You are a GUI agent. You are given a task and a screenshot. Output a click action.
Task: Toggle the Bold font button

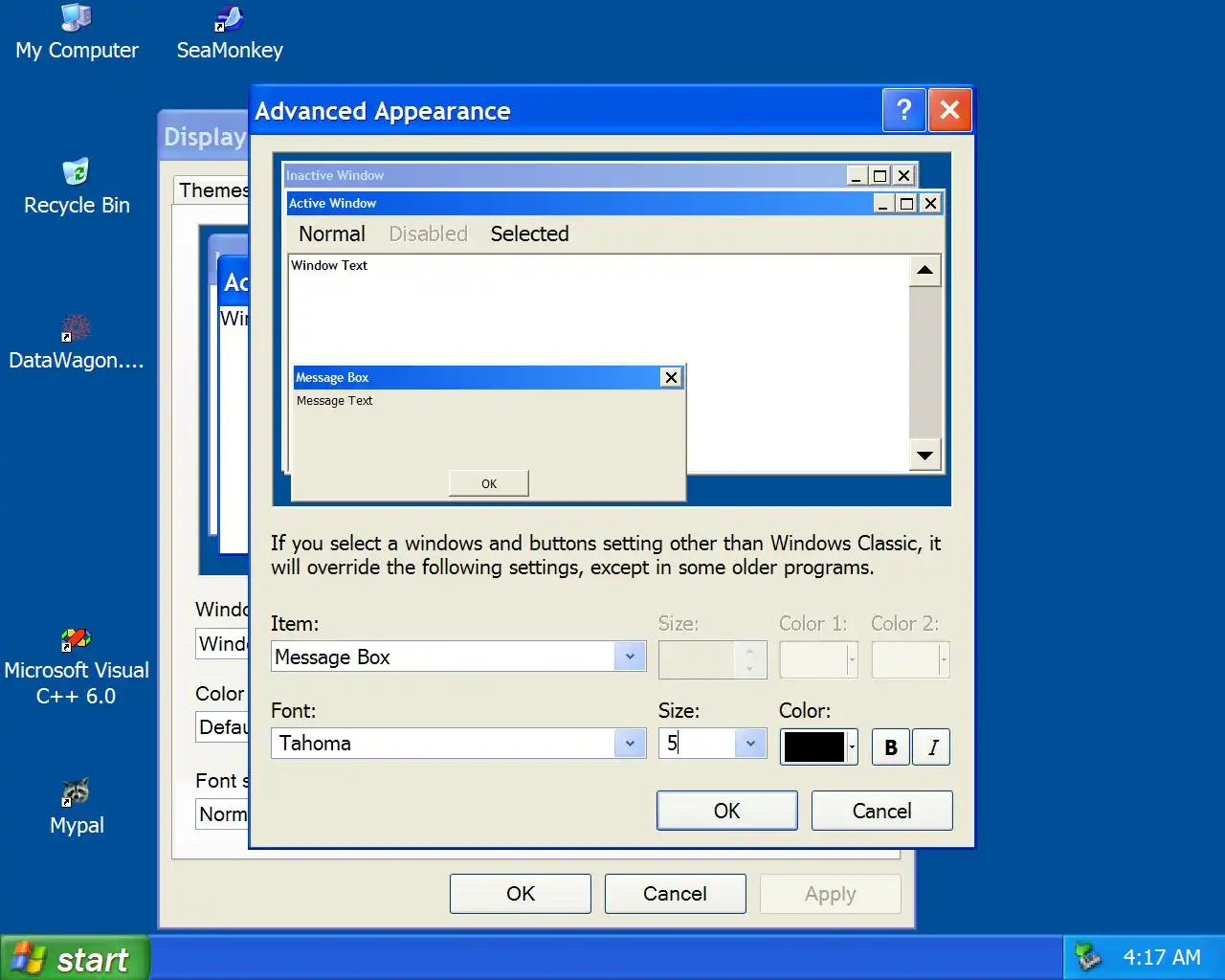[x=891, y=746]
